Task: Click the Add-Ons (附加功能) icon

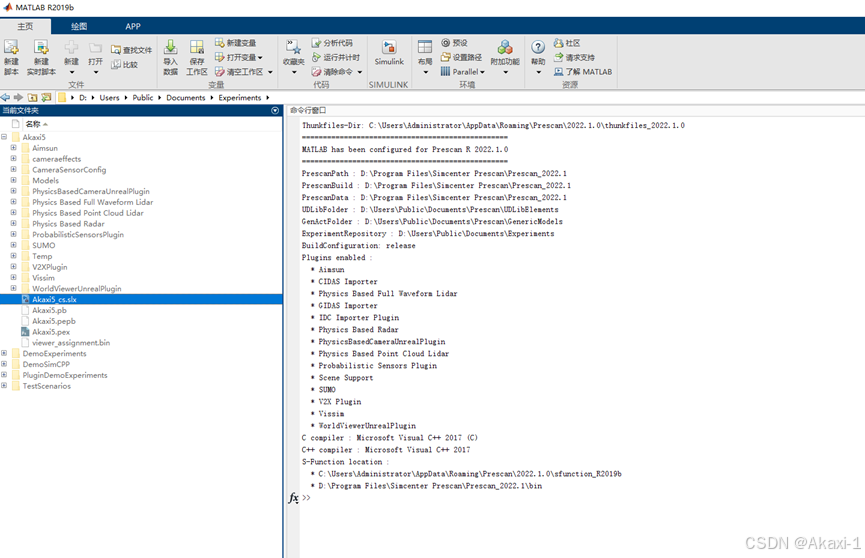Action: coord(505,47)
